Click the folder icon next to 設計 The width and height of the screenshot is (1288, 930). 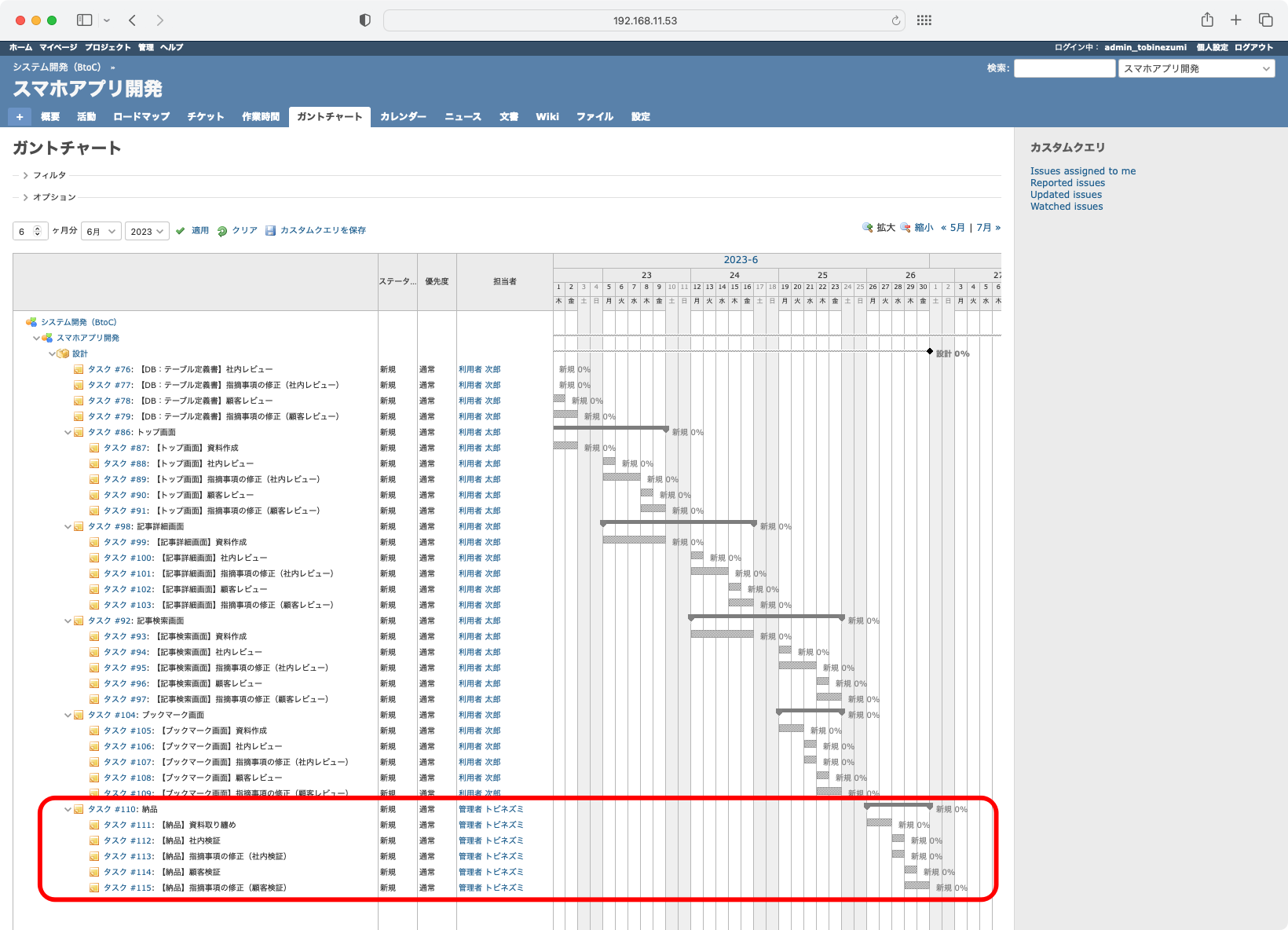pyautogui.click(x=64, y=353)
